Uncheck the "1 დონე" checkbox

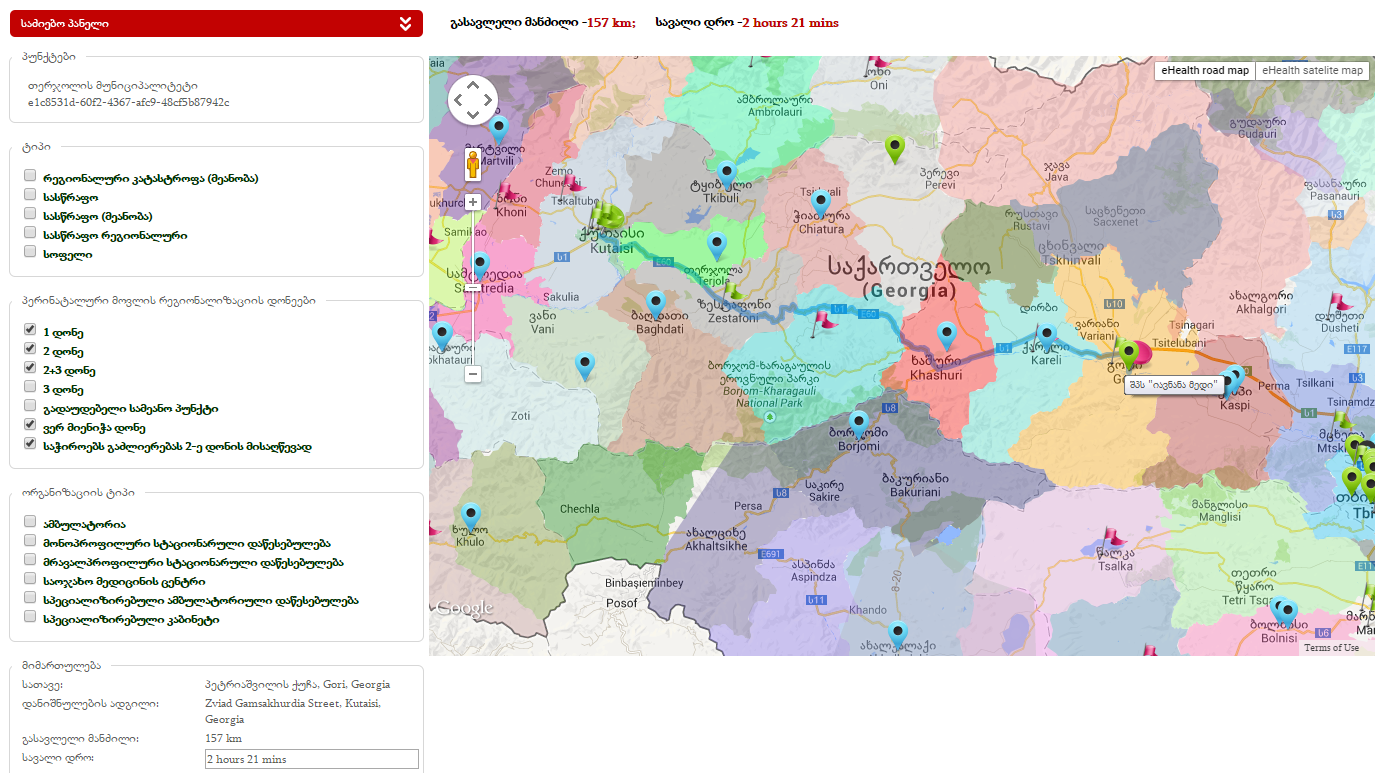tap(30, 330)
